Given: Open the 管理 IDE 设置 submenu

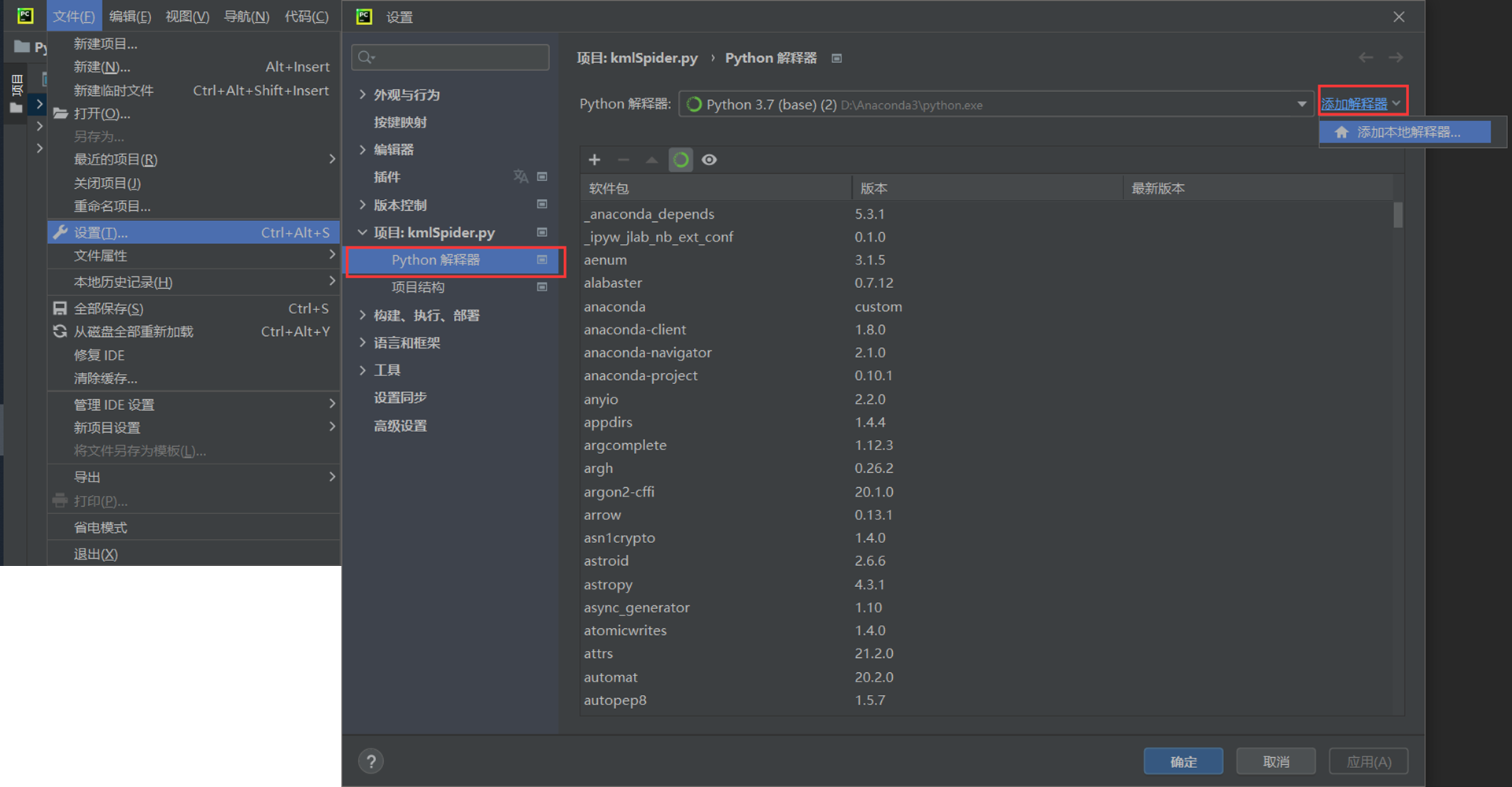Looking at the screenshot, I should pos(194,405).
